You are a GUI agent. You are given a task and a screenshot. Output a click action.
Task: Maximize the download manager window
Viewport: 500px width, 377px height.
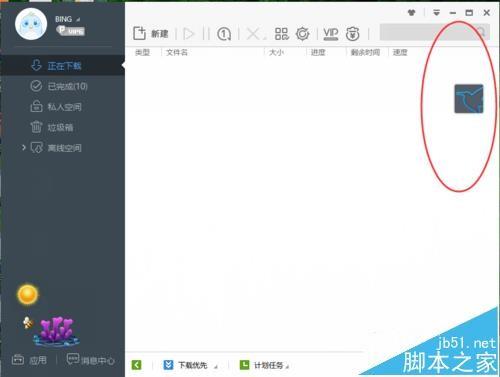469,13
